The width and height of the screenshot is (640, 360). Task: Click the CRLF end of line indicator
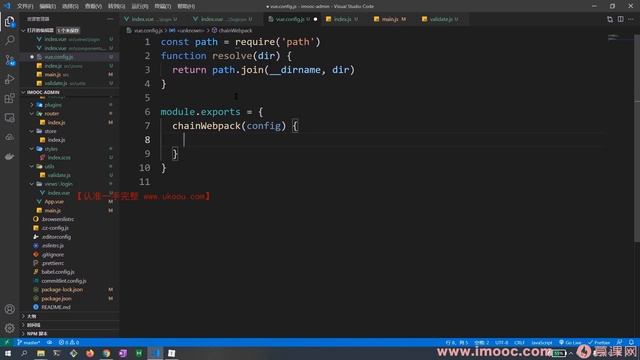[520, 342]
